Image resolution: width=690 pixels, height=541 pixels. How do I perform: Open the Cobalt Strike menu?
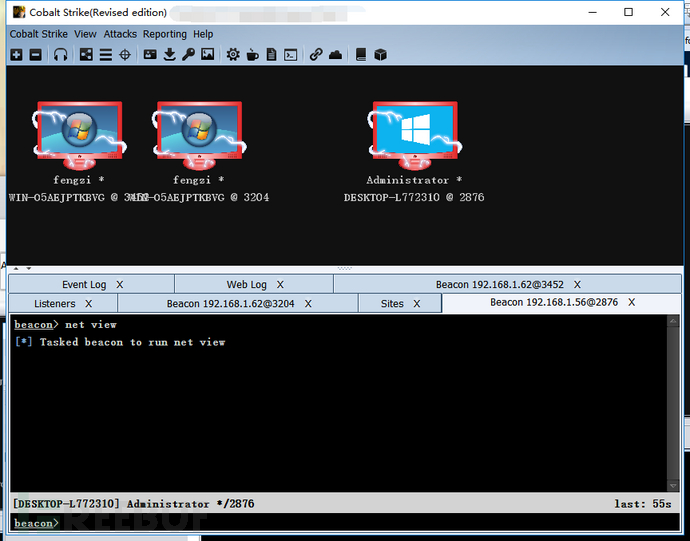tap(39, 34)
